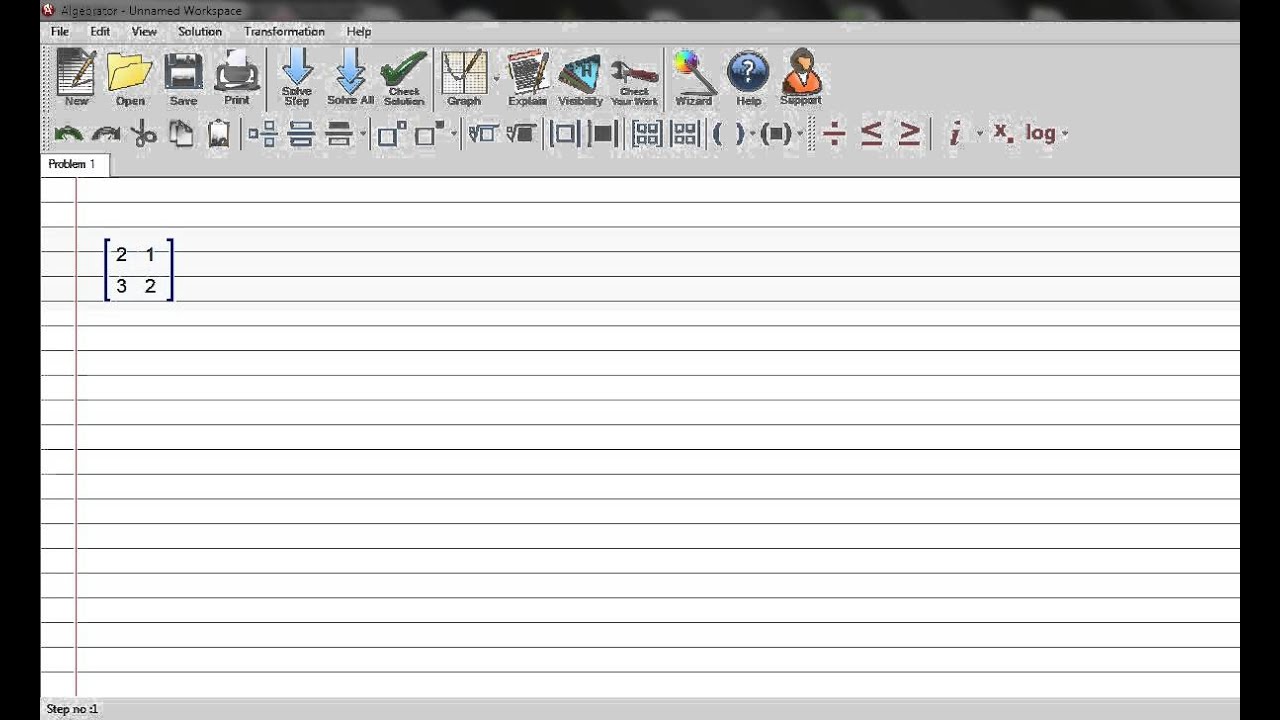The image size is (1280, 720).
Task: Insert the division sign
Action: click(834, 133)
